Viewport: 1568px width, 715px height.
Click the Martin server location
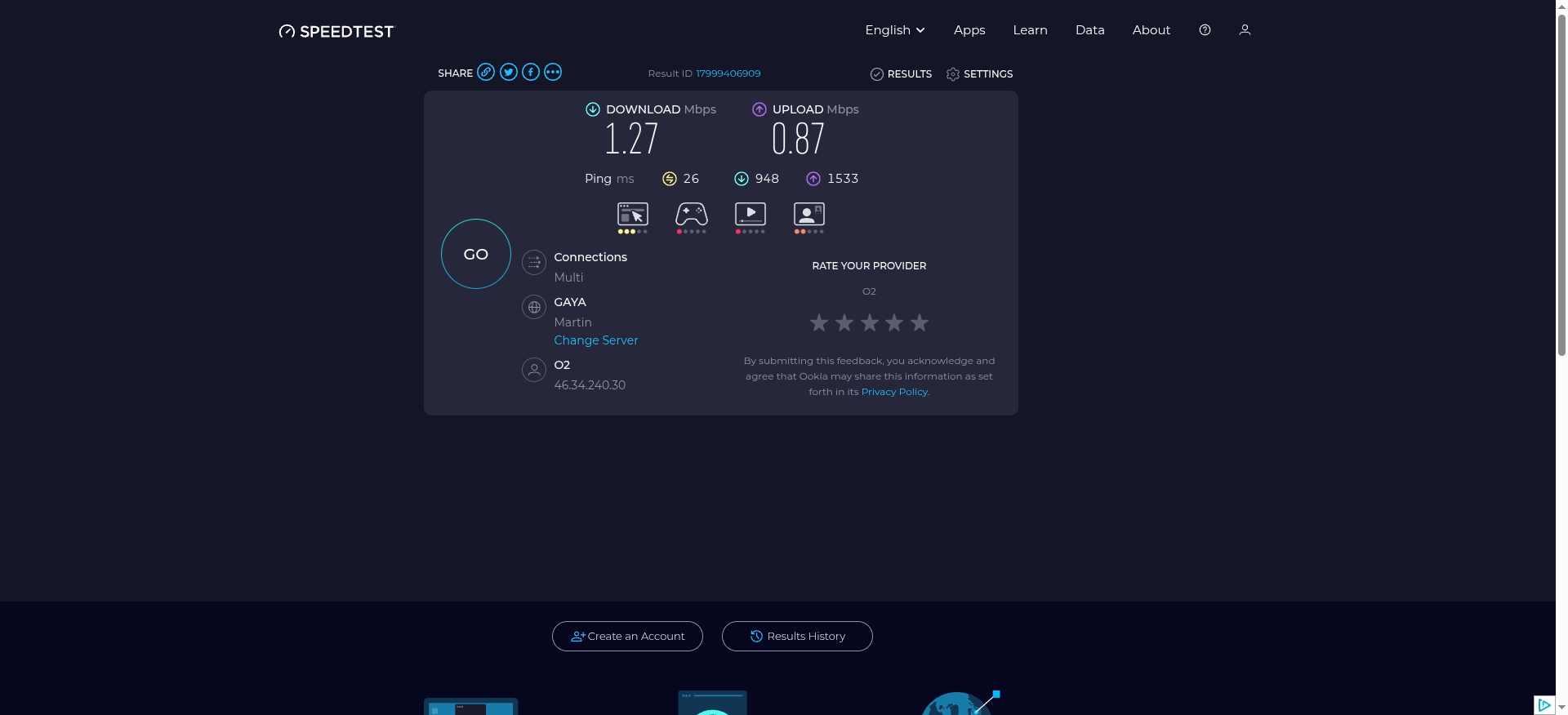click(x=572, y=322)
